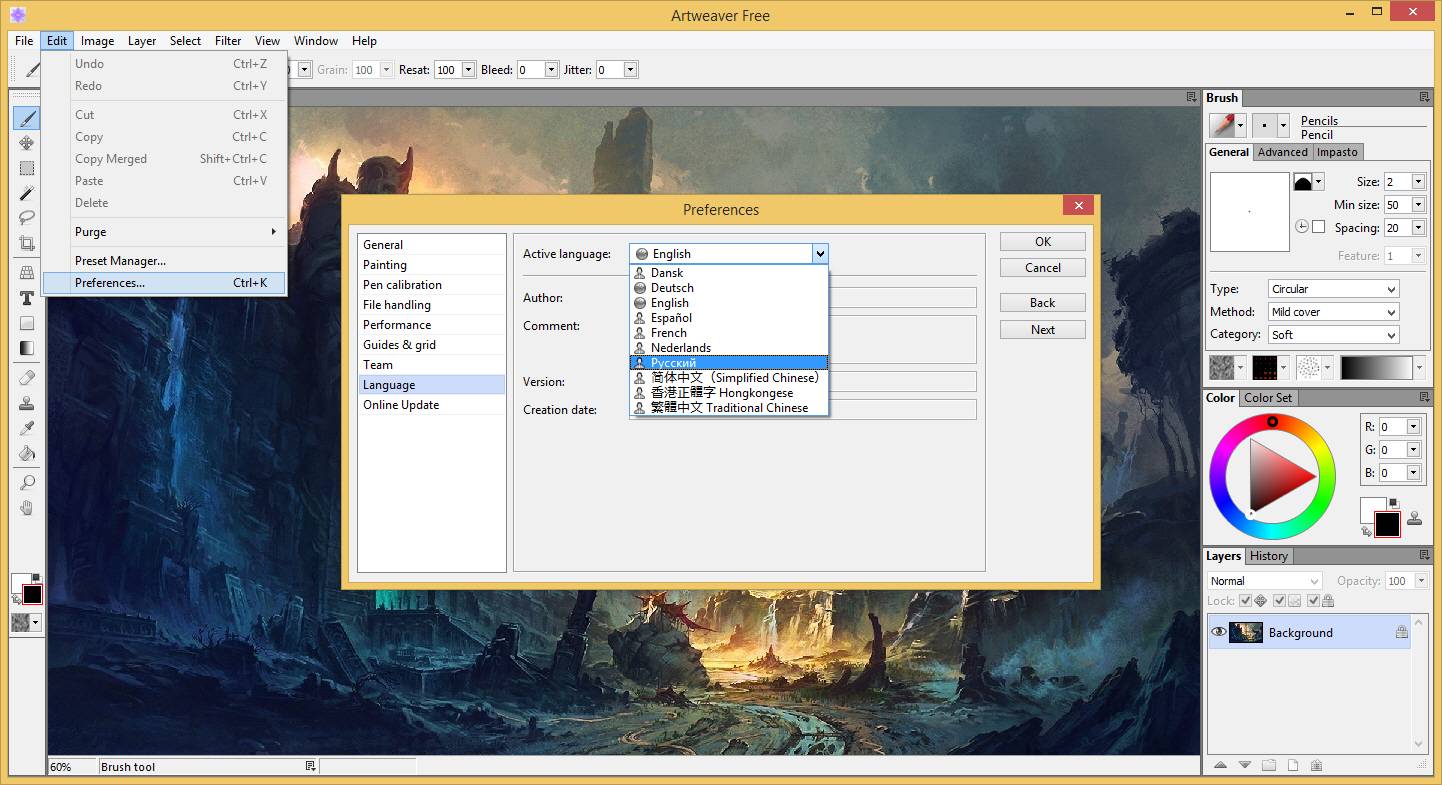Choose the Zoom magnifier tool
1442x785 pixels.
click(x=27, y=483)
